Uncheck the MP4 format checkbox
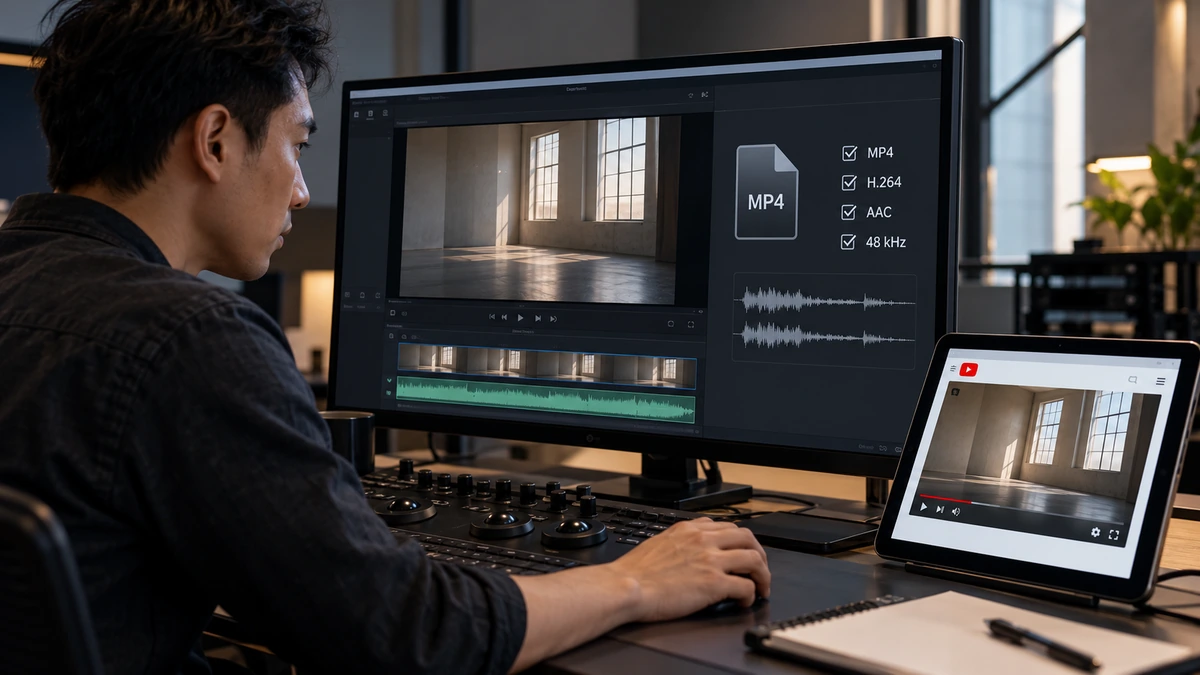This screenshot has height=675, width=1200. tap(849, 153)
